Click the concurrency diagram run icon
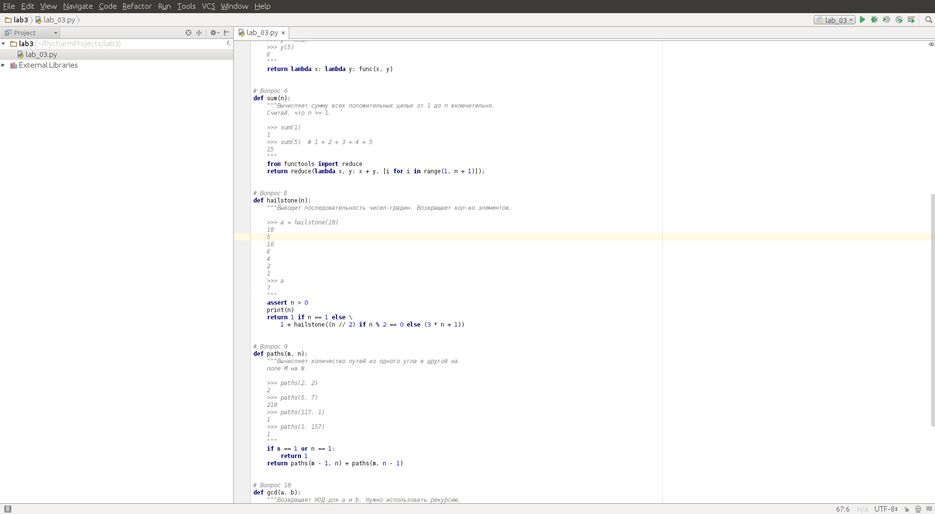Screen dimensions: 935x514 (911, 20)
